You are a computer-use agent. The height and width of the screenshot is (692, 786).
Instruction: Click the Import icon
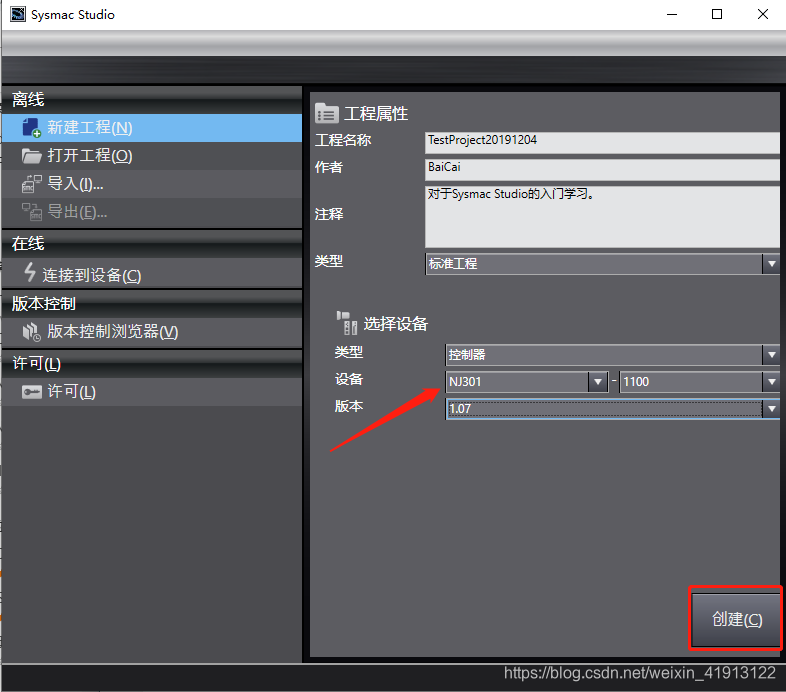click(x=32, y=184)
